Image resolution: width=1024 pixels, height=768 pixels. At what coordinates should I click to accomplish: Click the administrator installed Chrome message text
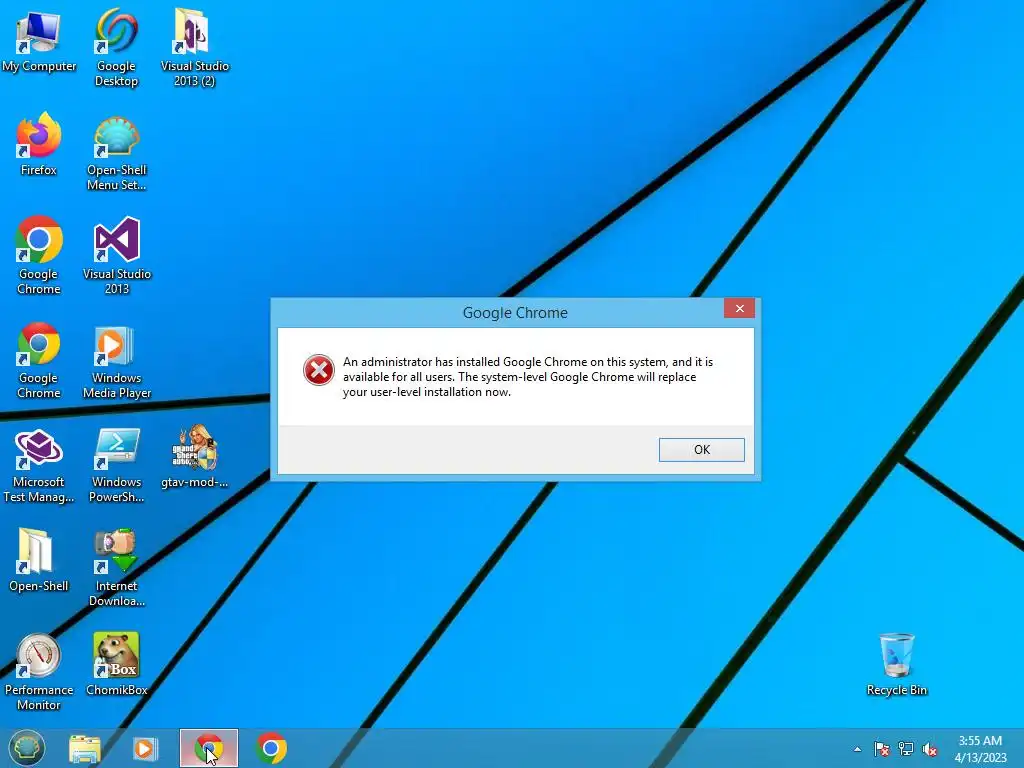pyautogui.click(x=528, y=377)
